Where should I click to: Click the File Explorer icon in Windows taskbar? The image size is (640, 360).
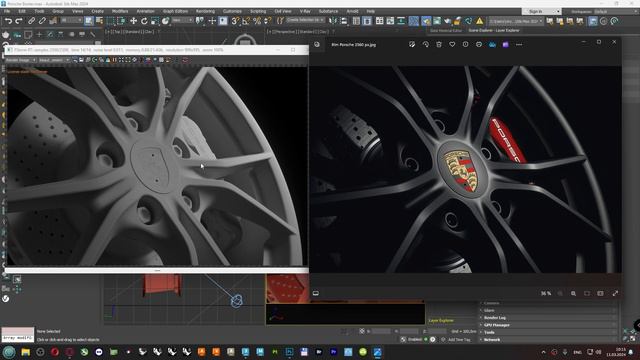(x=25, y=352)
